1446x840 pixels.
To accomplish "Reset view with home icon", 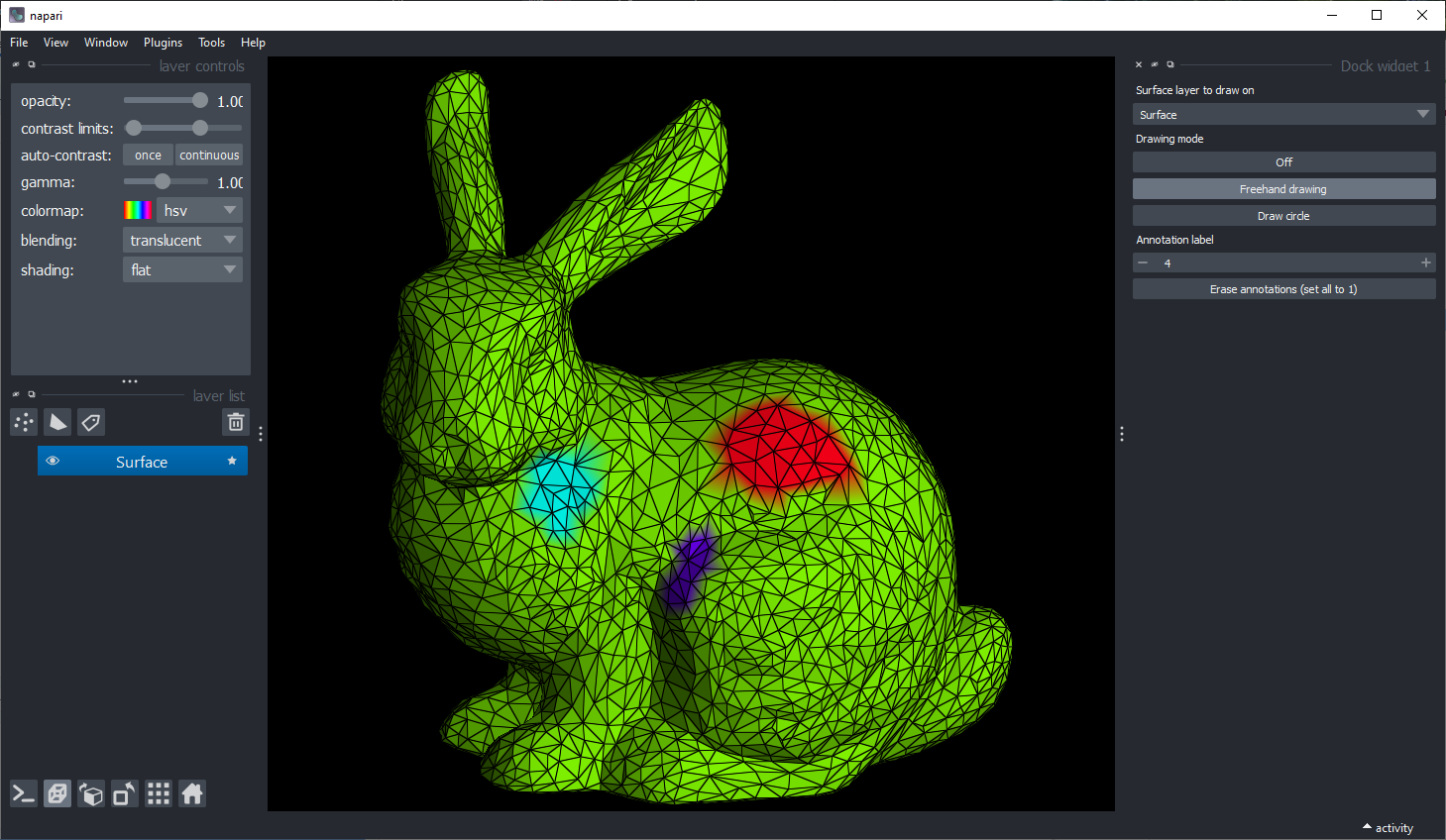I will (x=192, y=793).
